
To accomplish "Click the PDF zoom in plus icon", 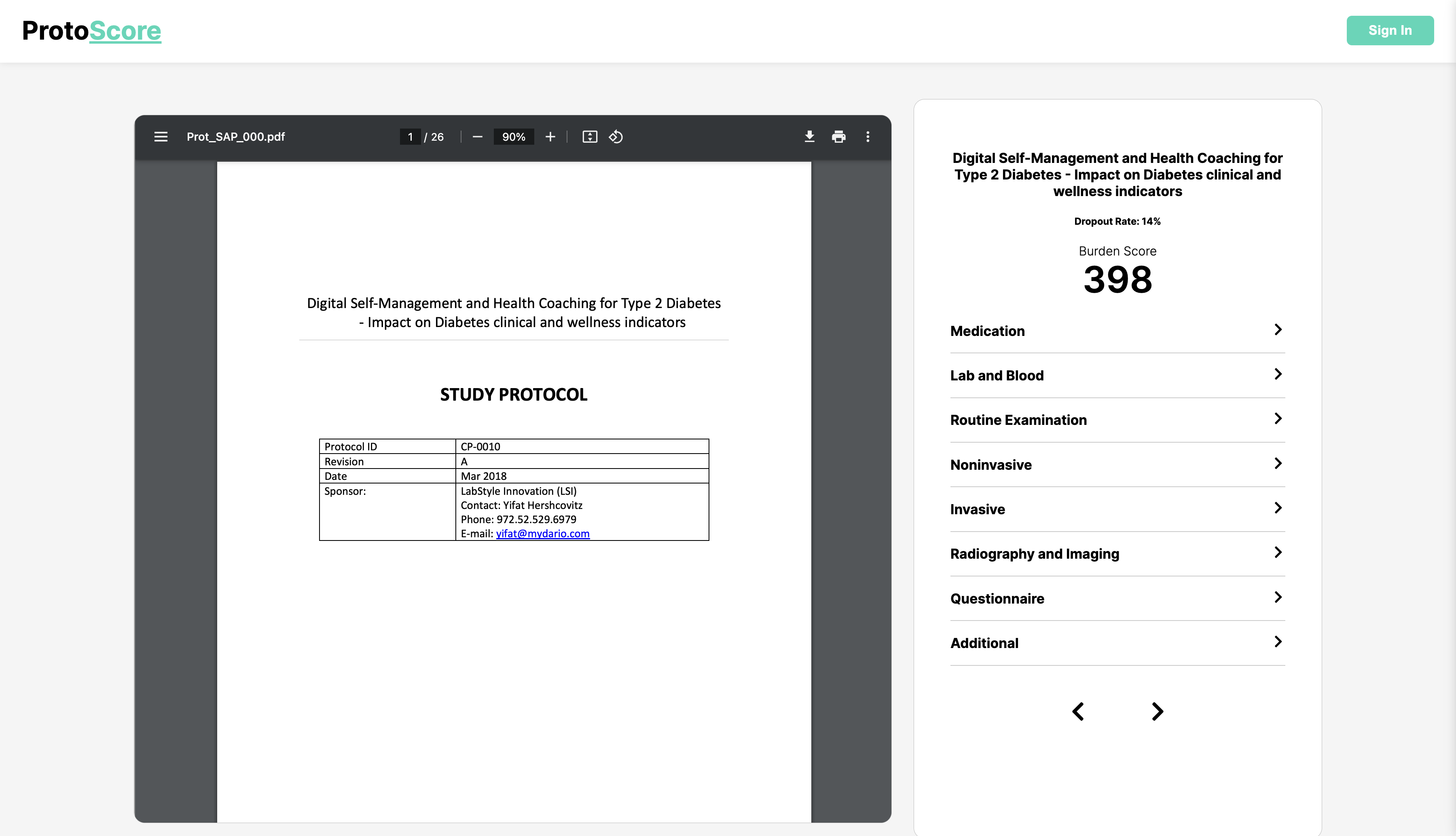I will point(550,137).
